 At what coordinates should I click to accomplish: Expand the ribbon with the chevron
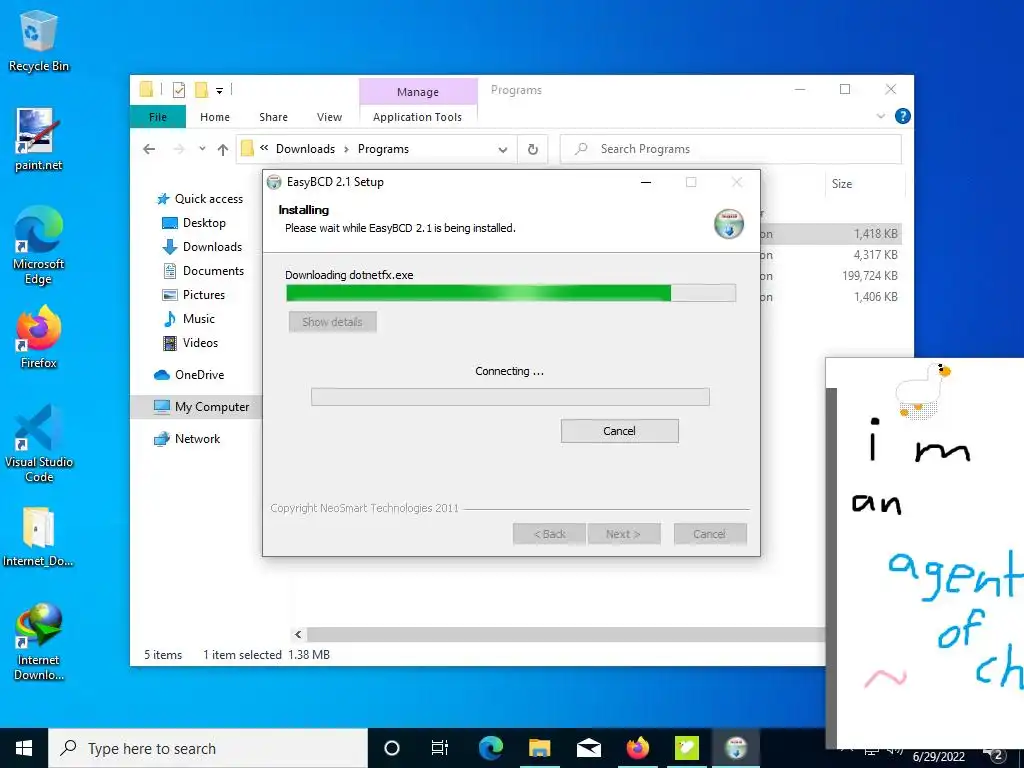coord(880,116)
